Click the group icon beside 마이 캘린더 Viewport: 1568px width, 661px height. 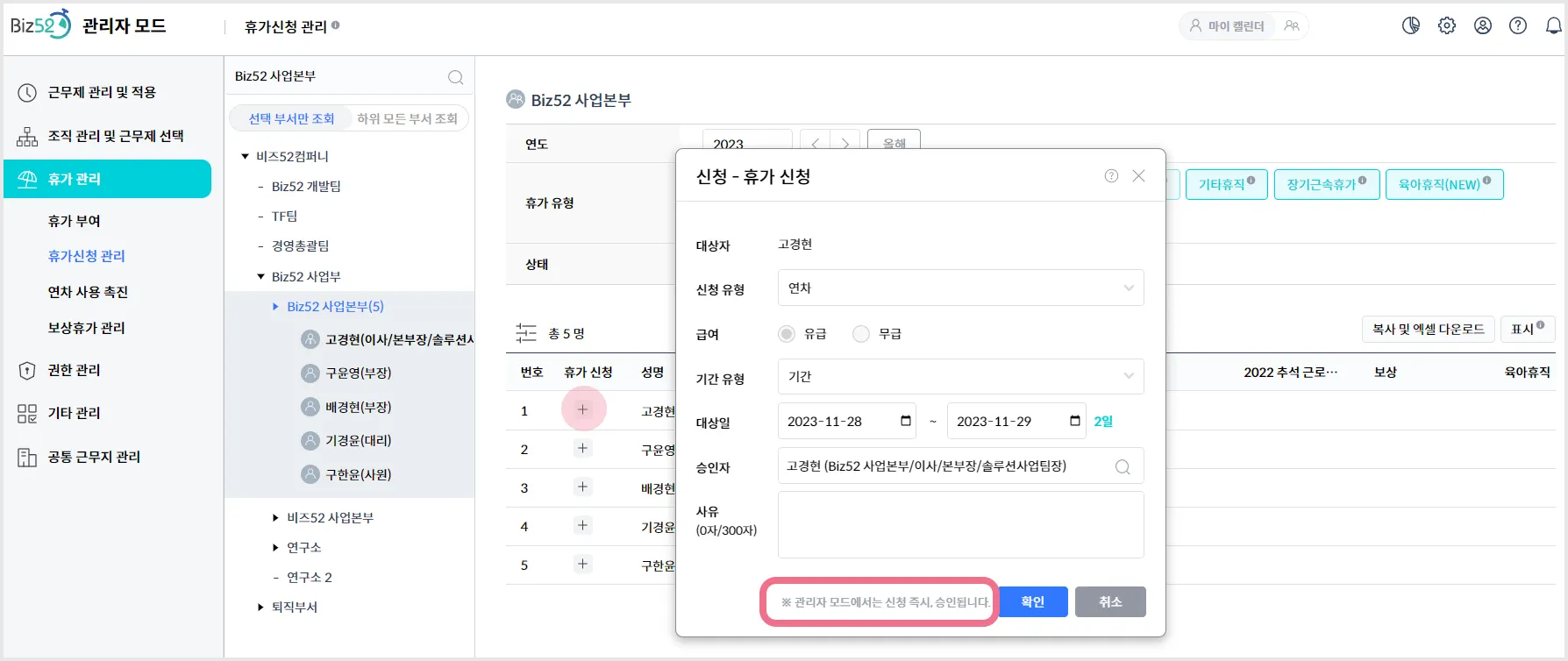[1292, 26]
